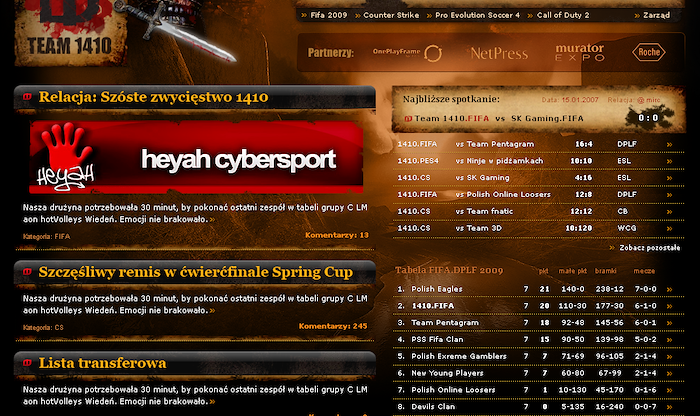
Task: Open arrow for Devils Clan row
Action: (669, 407)
